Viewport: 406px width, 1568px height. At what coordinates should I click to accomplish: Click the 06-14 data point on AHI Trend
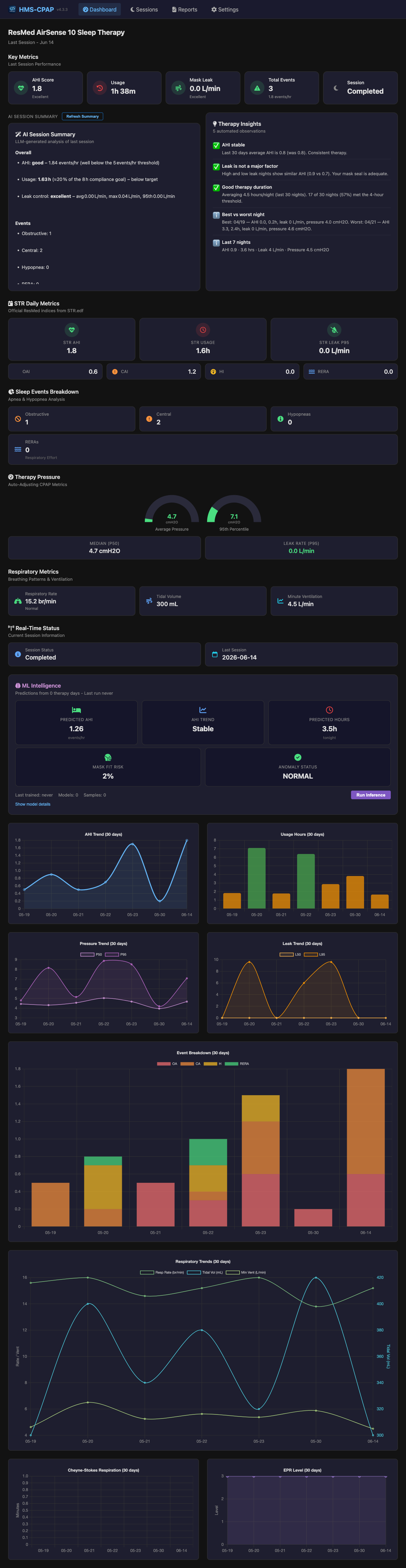pos(187,840)
